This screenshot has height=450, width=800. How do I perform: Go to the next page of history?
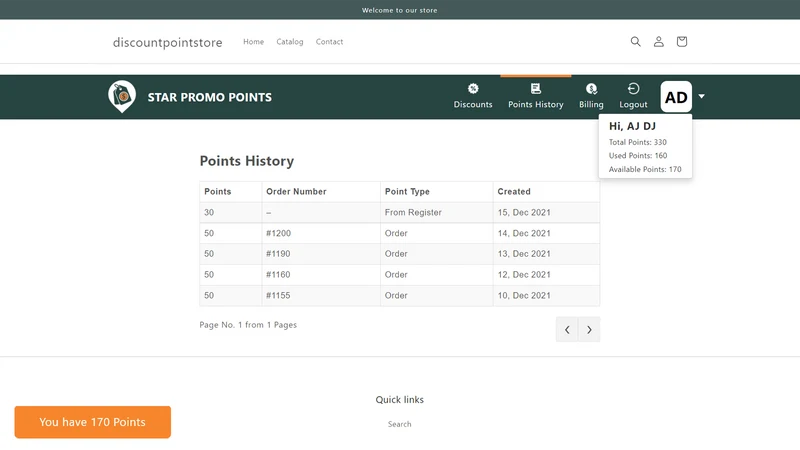click(x=589, y=330)
